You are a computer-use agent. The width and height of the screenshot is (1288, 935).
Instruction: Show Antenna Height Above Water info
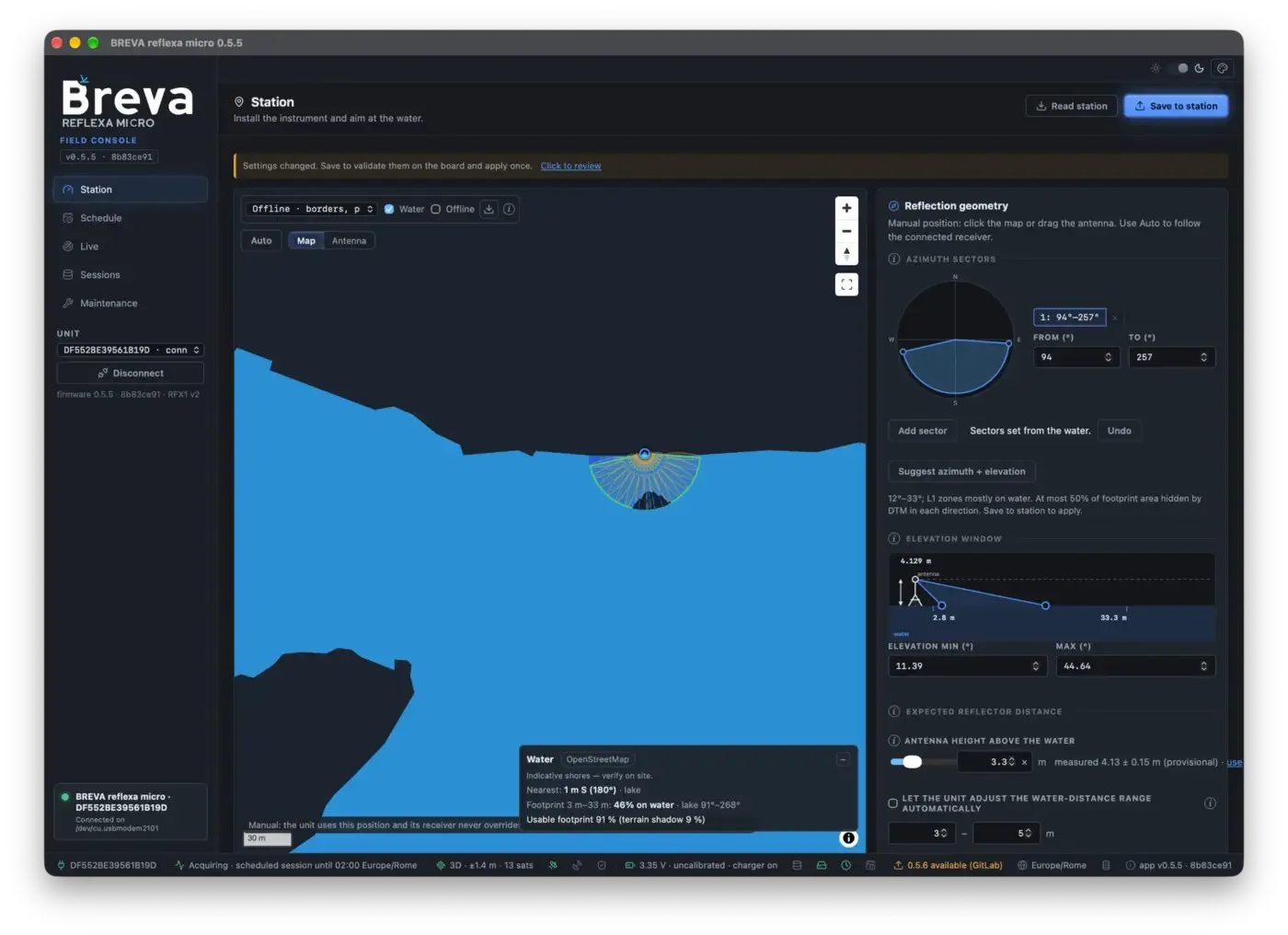tap(893, 741)
